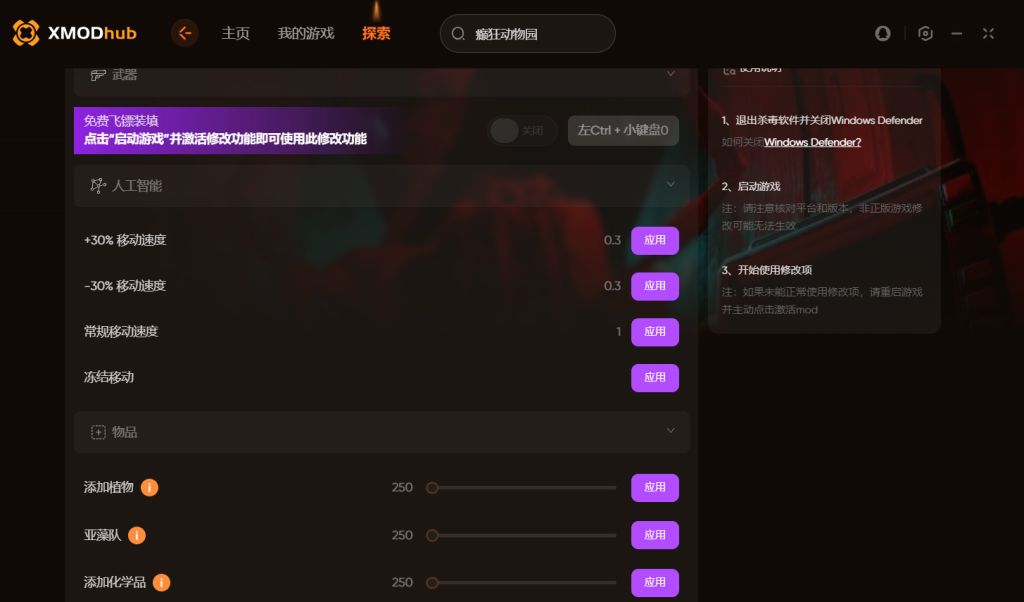
Task: Show info for 添加植物
Action: pos(150,488)
